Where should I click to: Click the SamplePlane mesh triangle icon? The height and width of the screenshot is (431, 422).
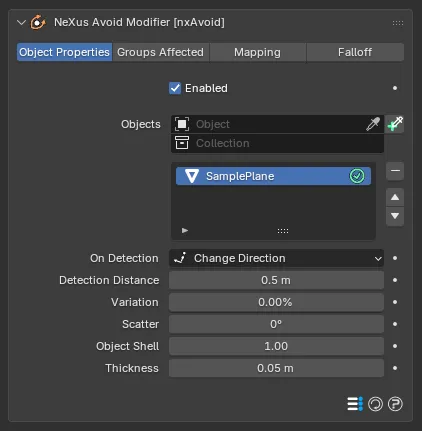pos(192,176)
